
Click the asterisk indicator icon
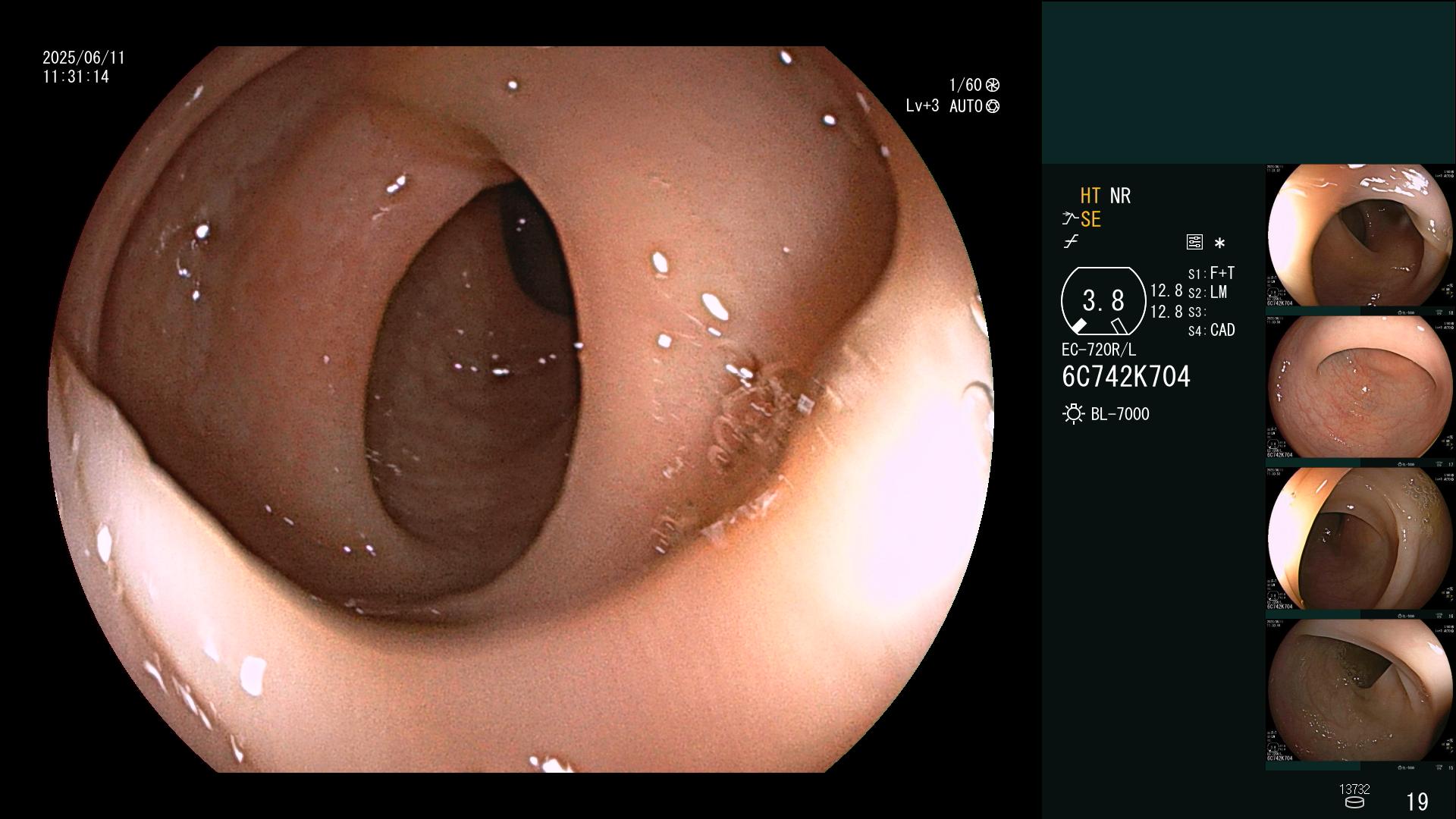pyautogui.click(x=1219, y=243)
